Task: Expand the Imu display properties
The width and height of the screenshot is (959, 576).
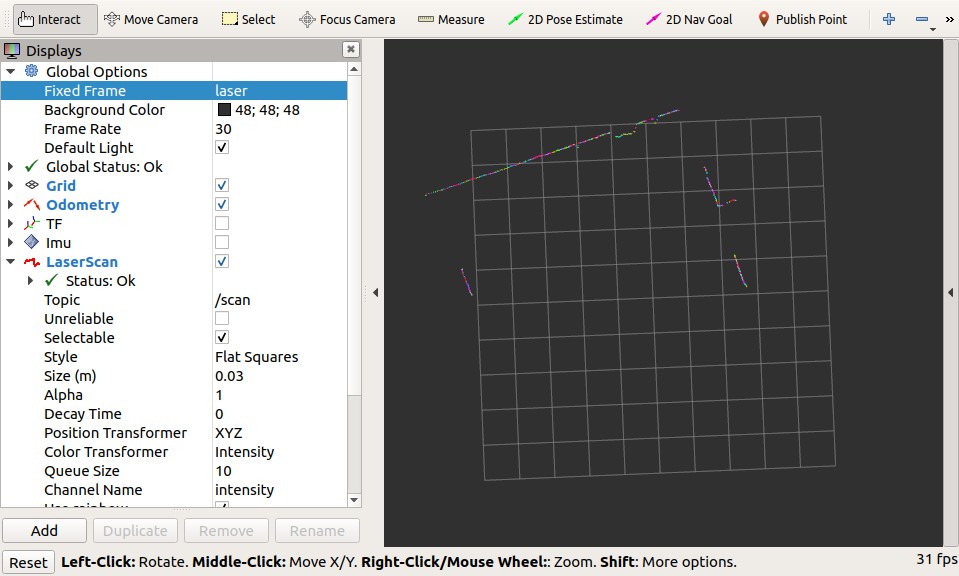Action: point(10,242)
